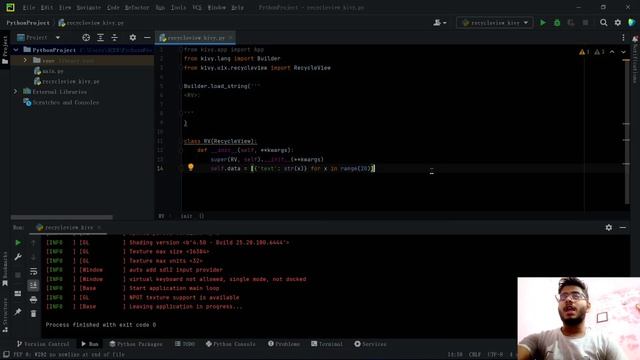
Task: Print the Run console output
Action: [33, 300]
